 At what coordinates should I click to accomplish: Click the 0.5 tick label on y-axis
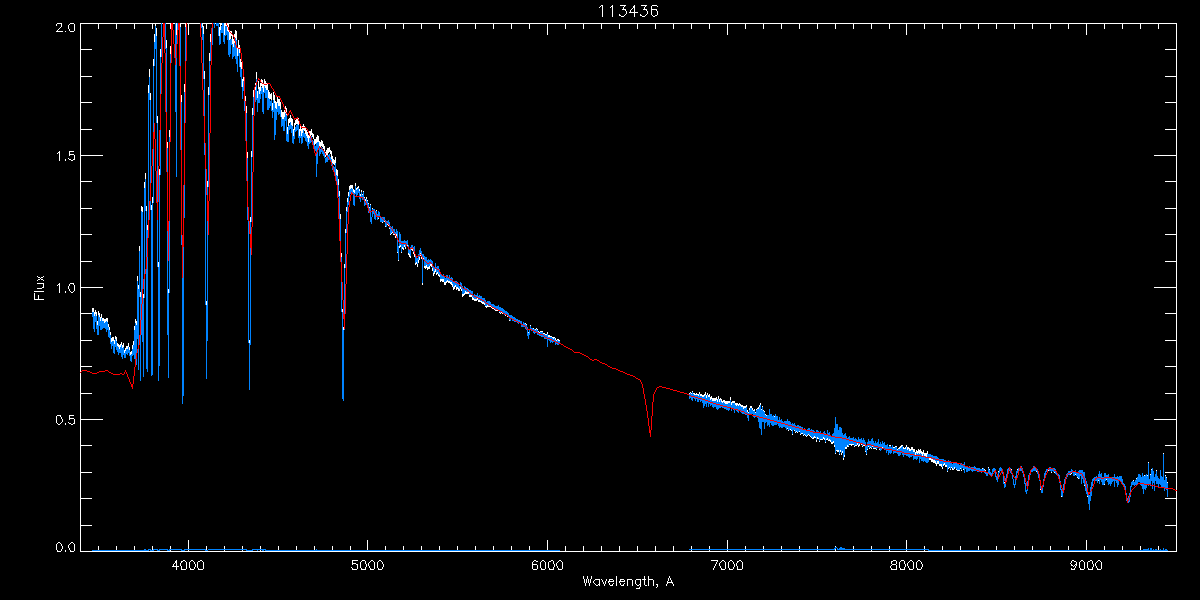[x=65, y=420]
